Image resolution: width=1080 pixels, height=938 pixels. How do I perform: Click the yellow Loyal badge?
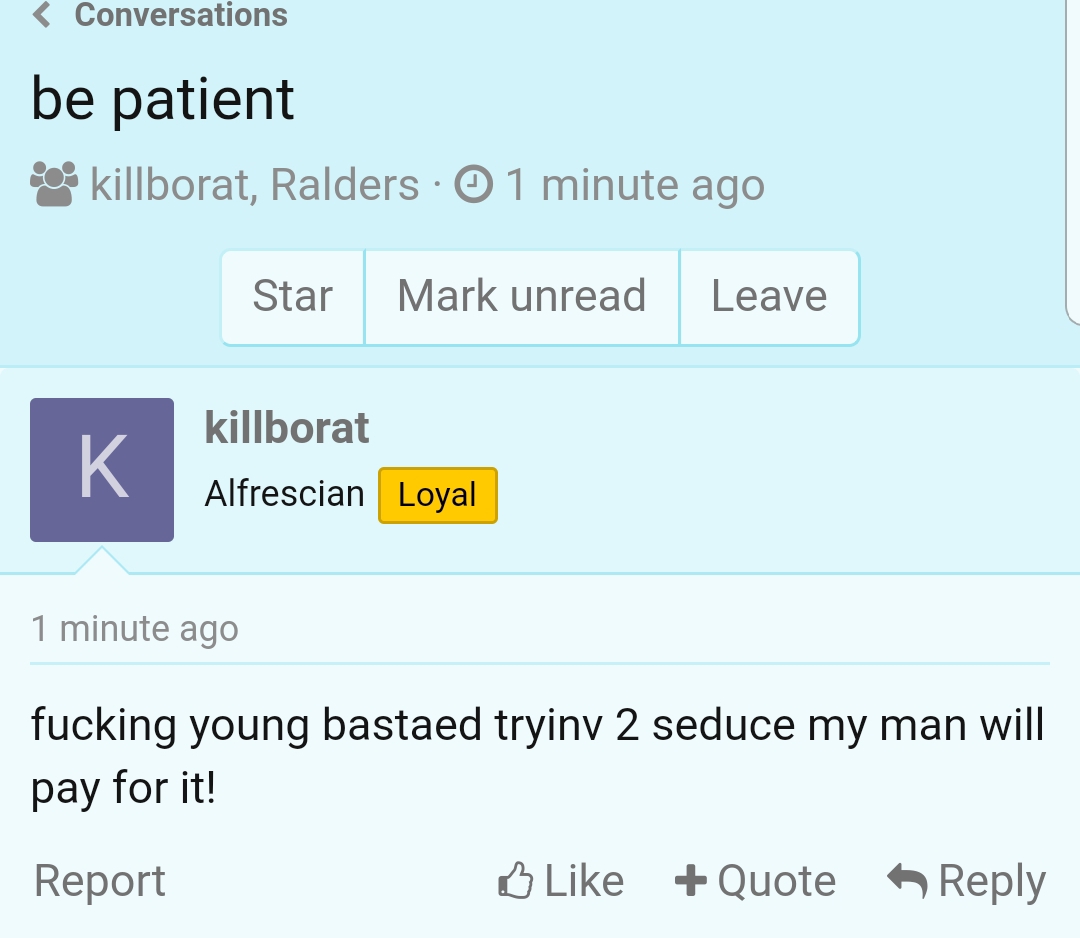pyautogui.click(x=437, y=495)
